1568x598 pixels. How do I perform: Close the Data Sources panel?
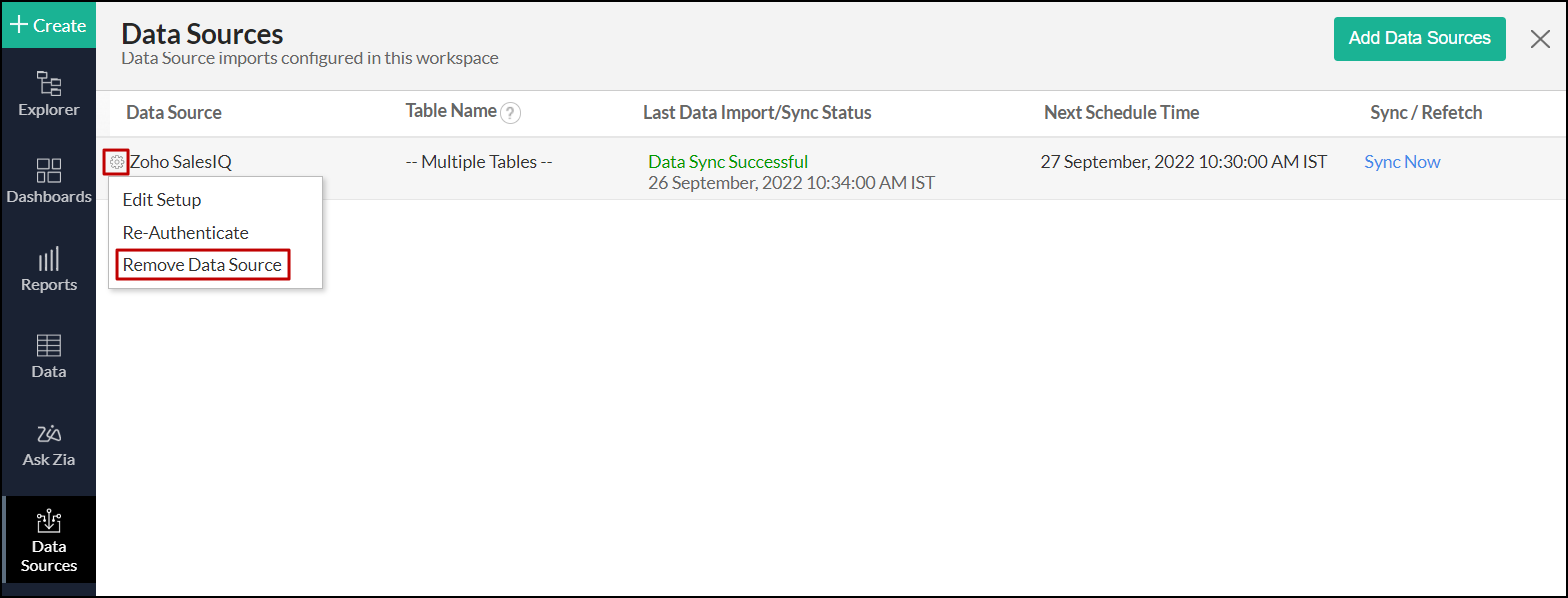[x=1540, y=39]
